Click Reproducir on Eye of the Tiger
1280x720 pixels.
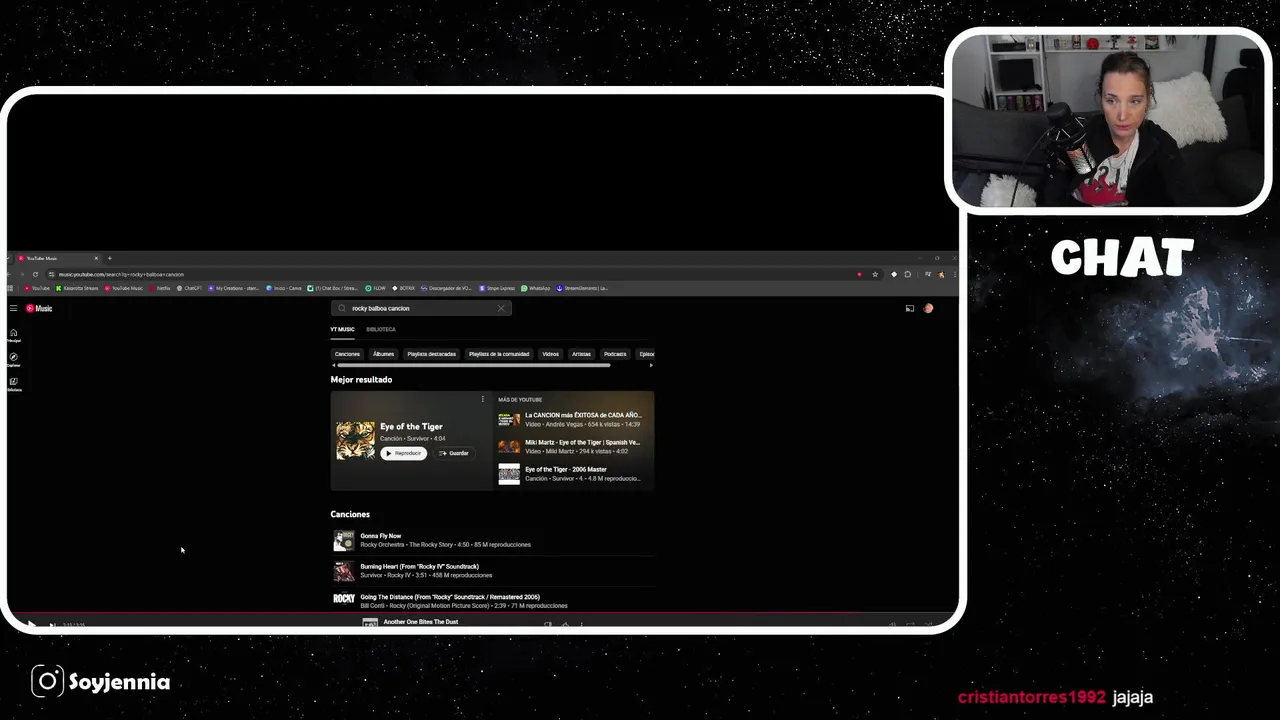click(x=403, y=453)
